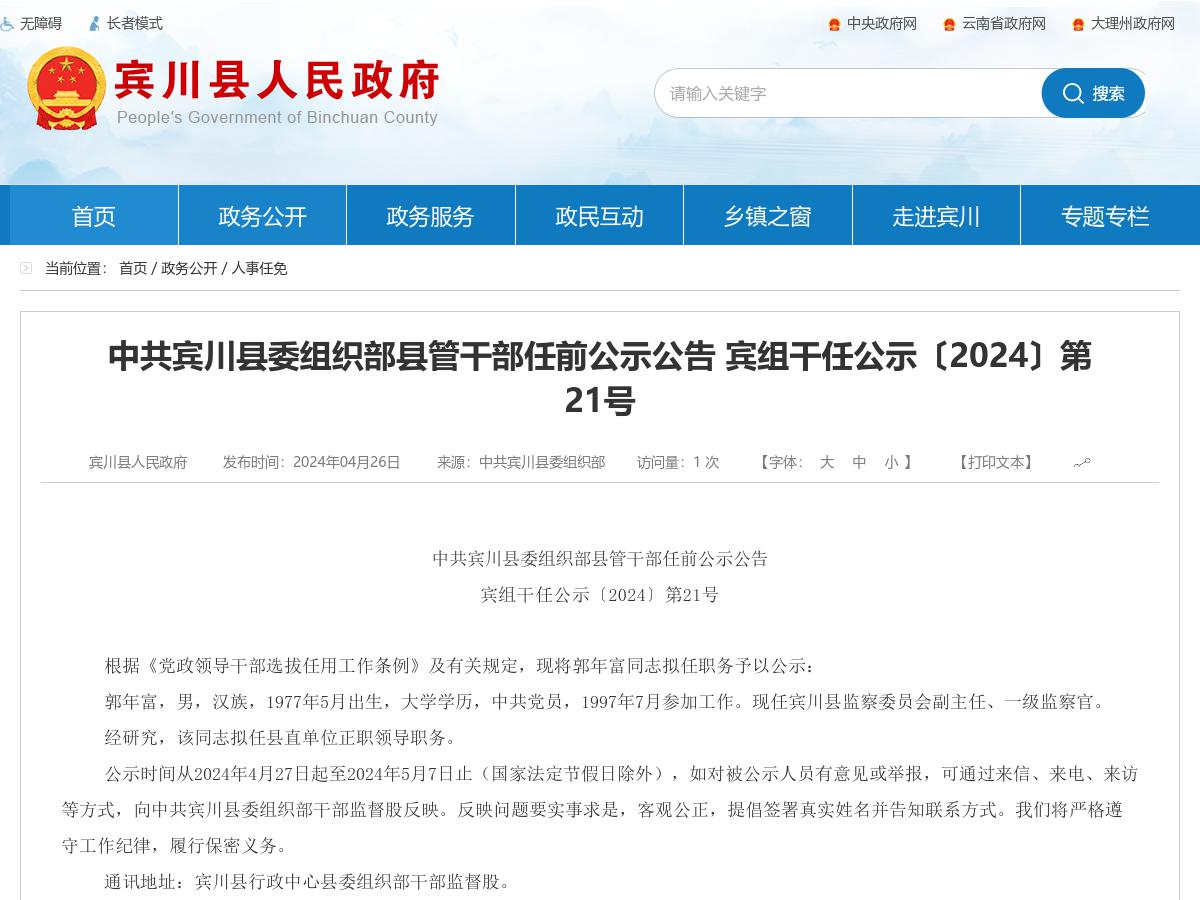Image resolution: width=1200 pixels, height=900 pixels.
Task: Click the keyword search input field
Action: coord(850,93)
